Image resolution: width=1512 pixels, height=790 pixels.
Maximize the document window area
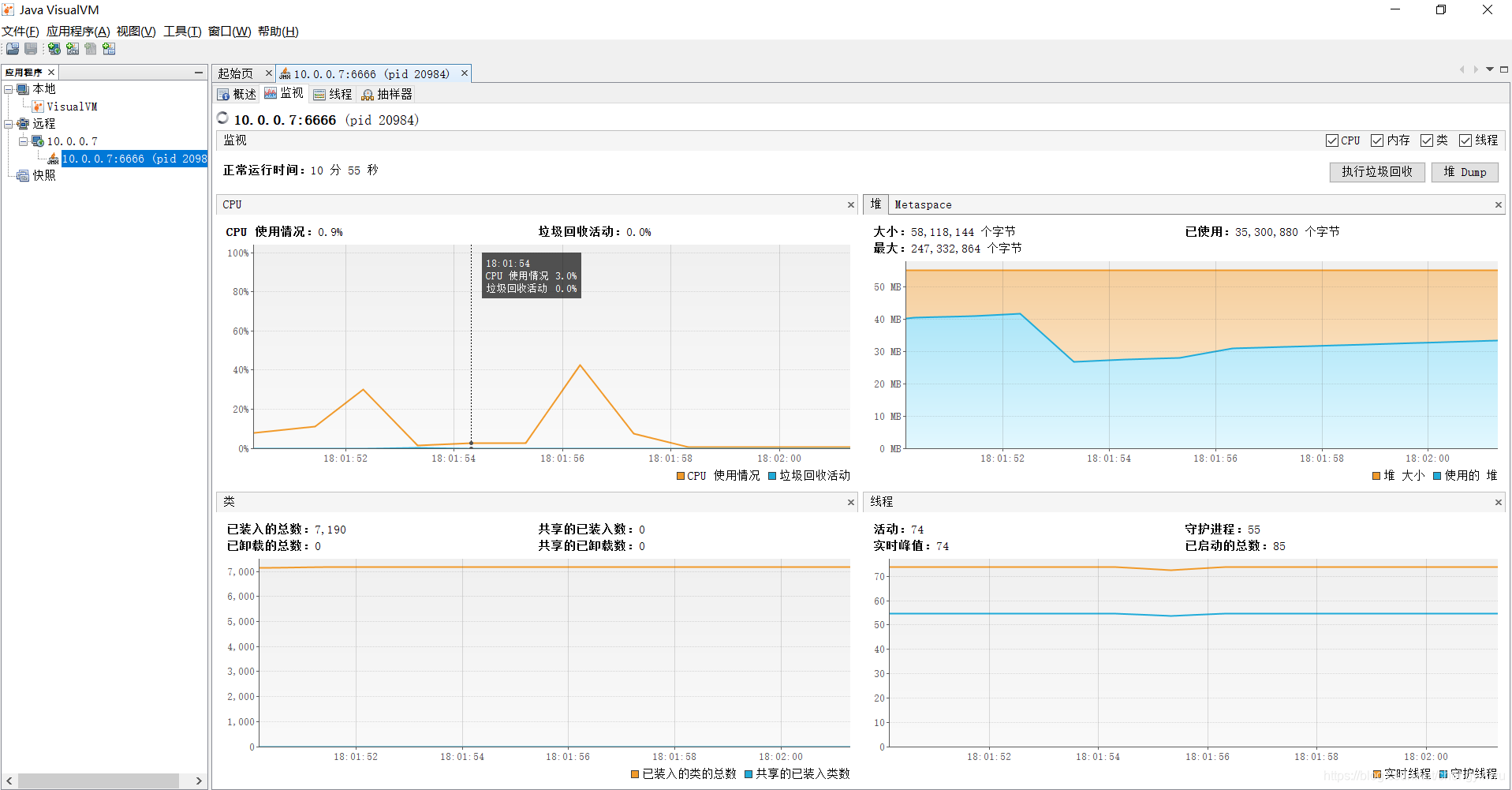[1503, 69]
